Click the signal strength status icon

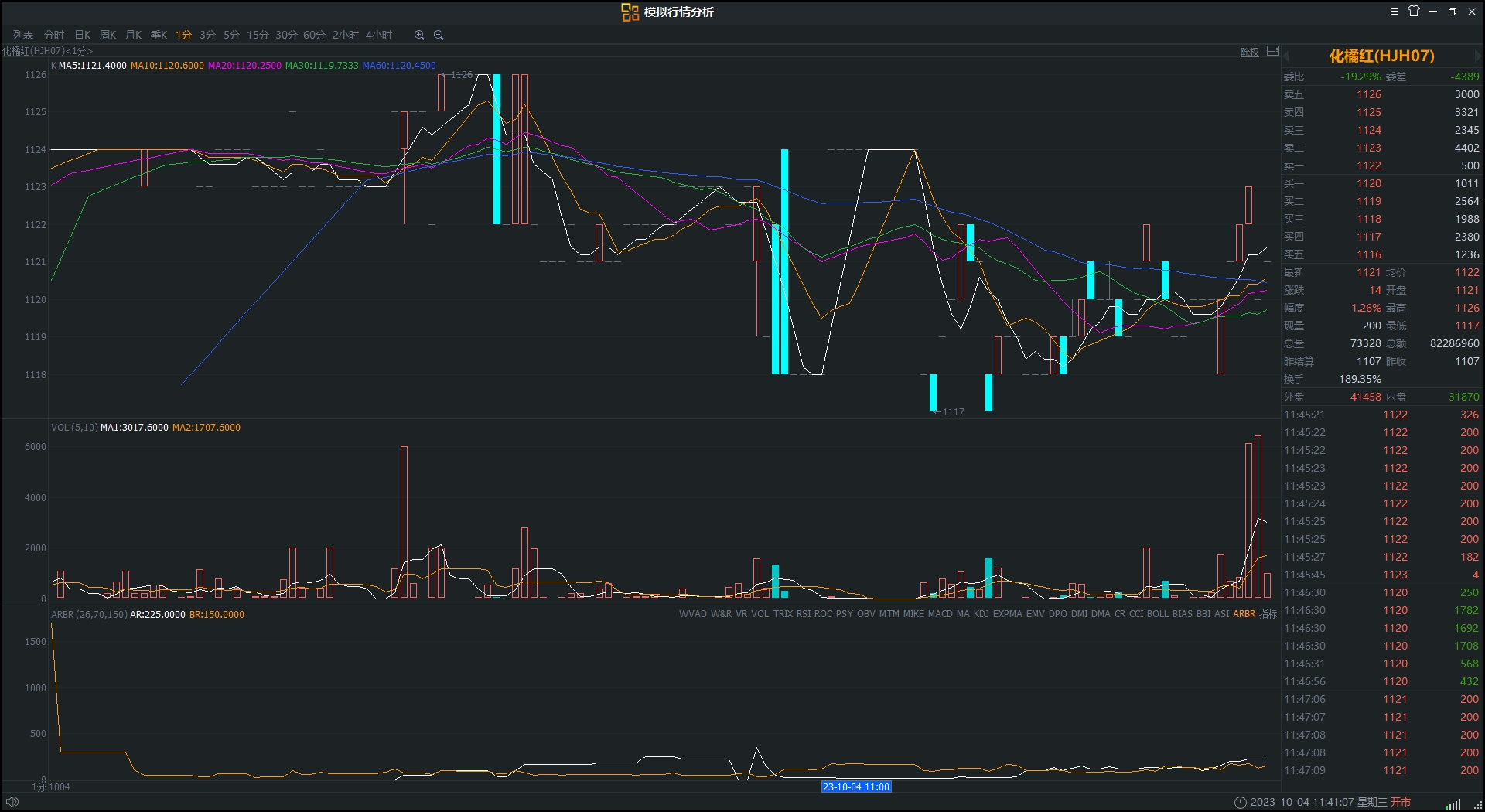coord(1453,803)
